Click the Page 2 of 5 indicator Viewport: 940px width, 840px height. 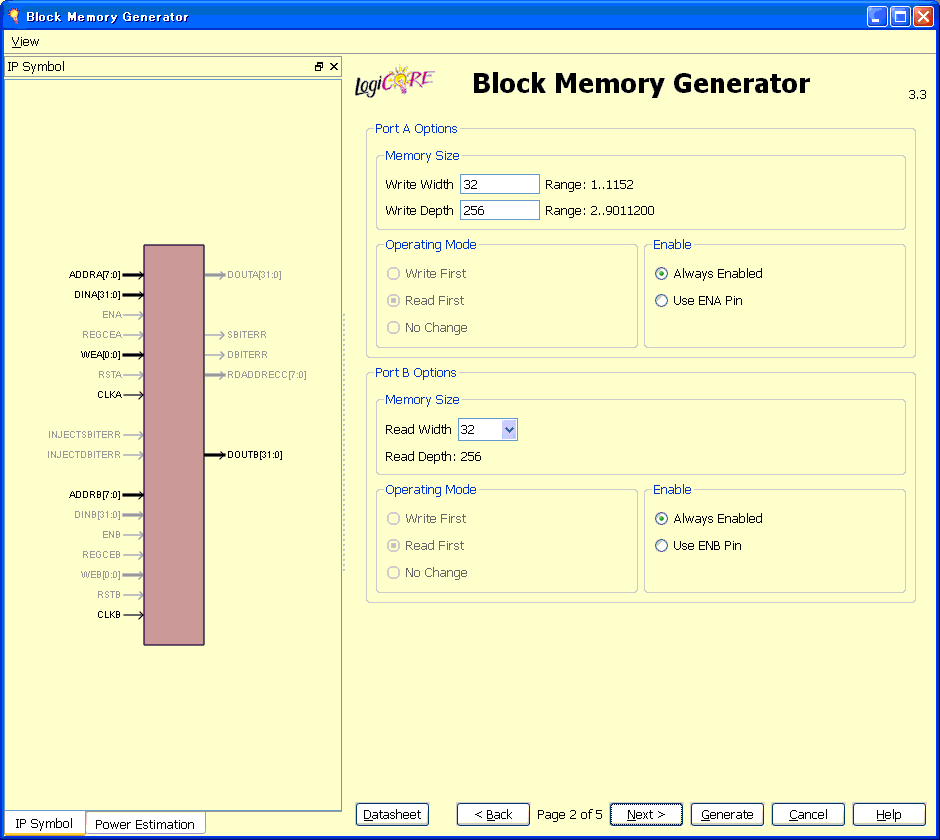point(570,814)
